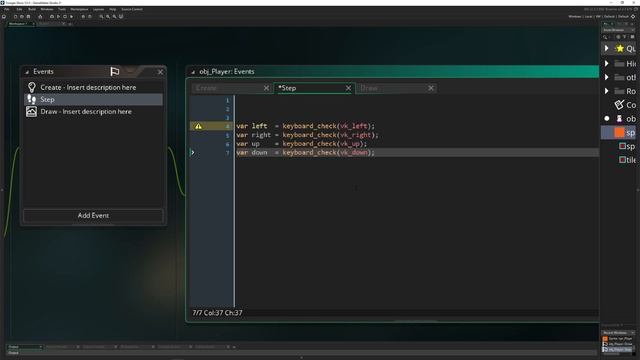Click the Draw event icon
The height and width of the screenshot is (360, 640).
click(31, 111)
